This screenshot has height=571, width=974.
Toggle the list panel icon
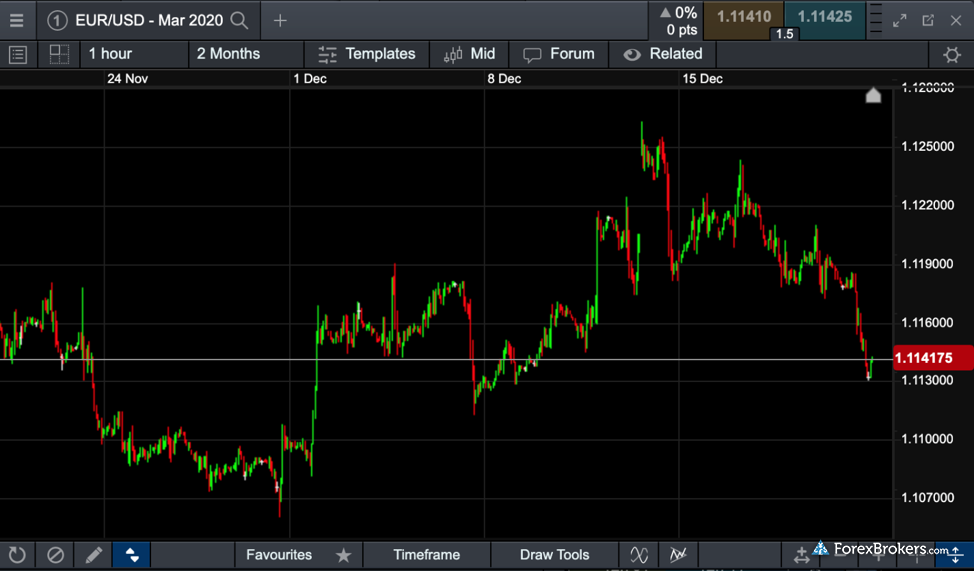point(18,54)
